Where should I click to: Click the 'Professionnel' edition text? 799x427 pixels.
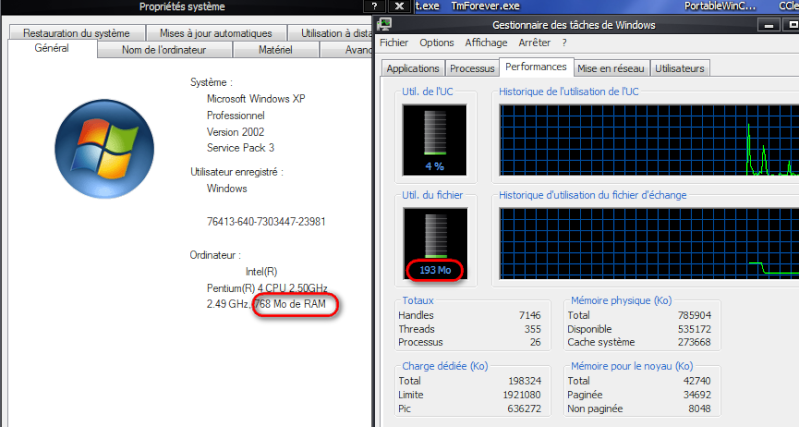(235, 116)
